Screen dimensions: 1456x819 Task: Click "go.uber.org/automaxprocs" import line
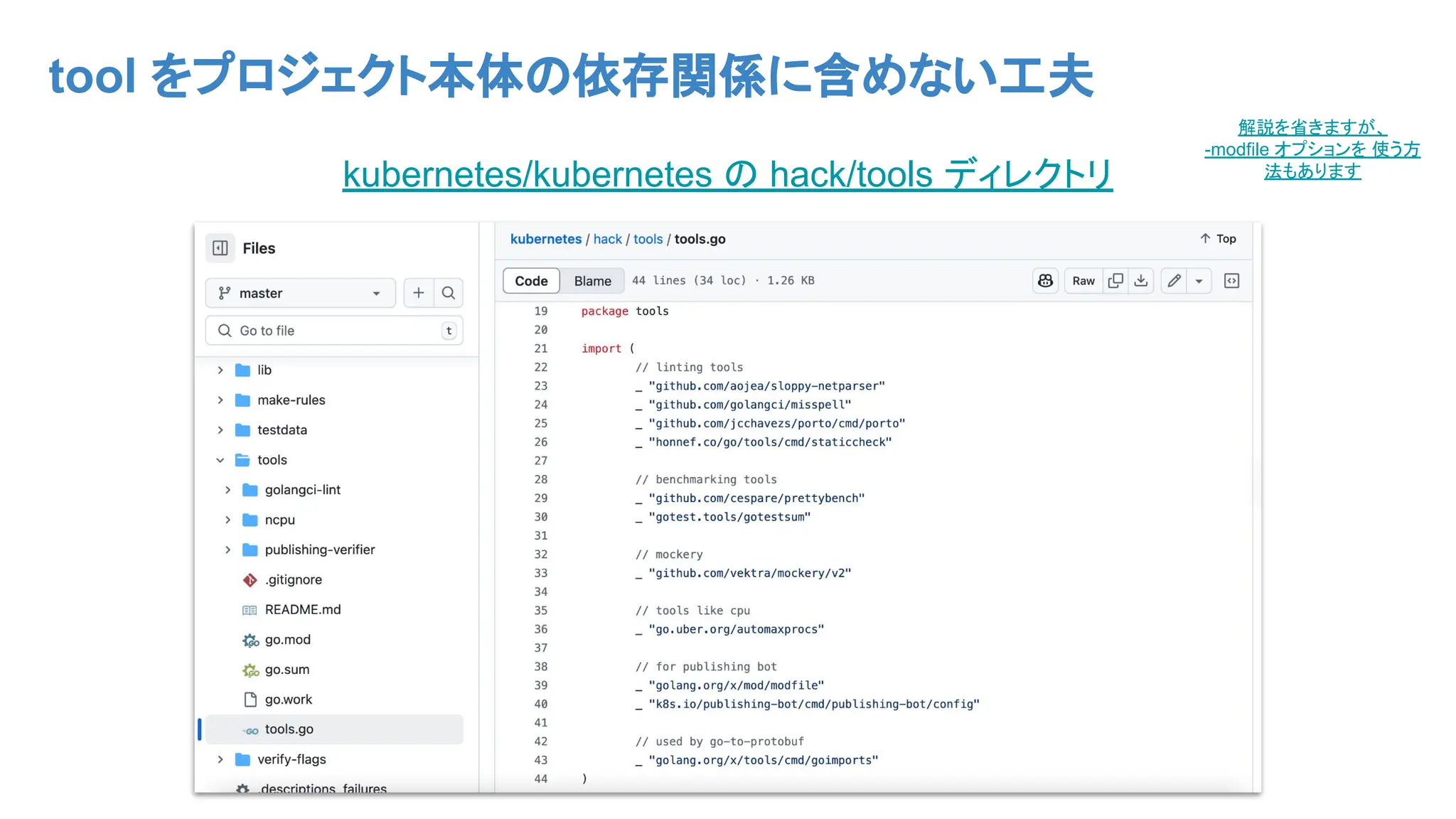pos(730,629)
